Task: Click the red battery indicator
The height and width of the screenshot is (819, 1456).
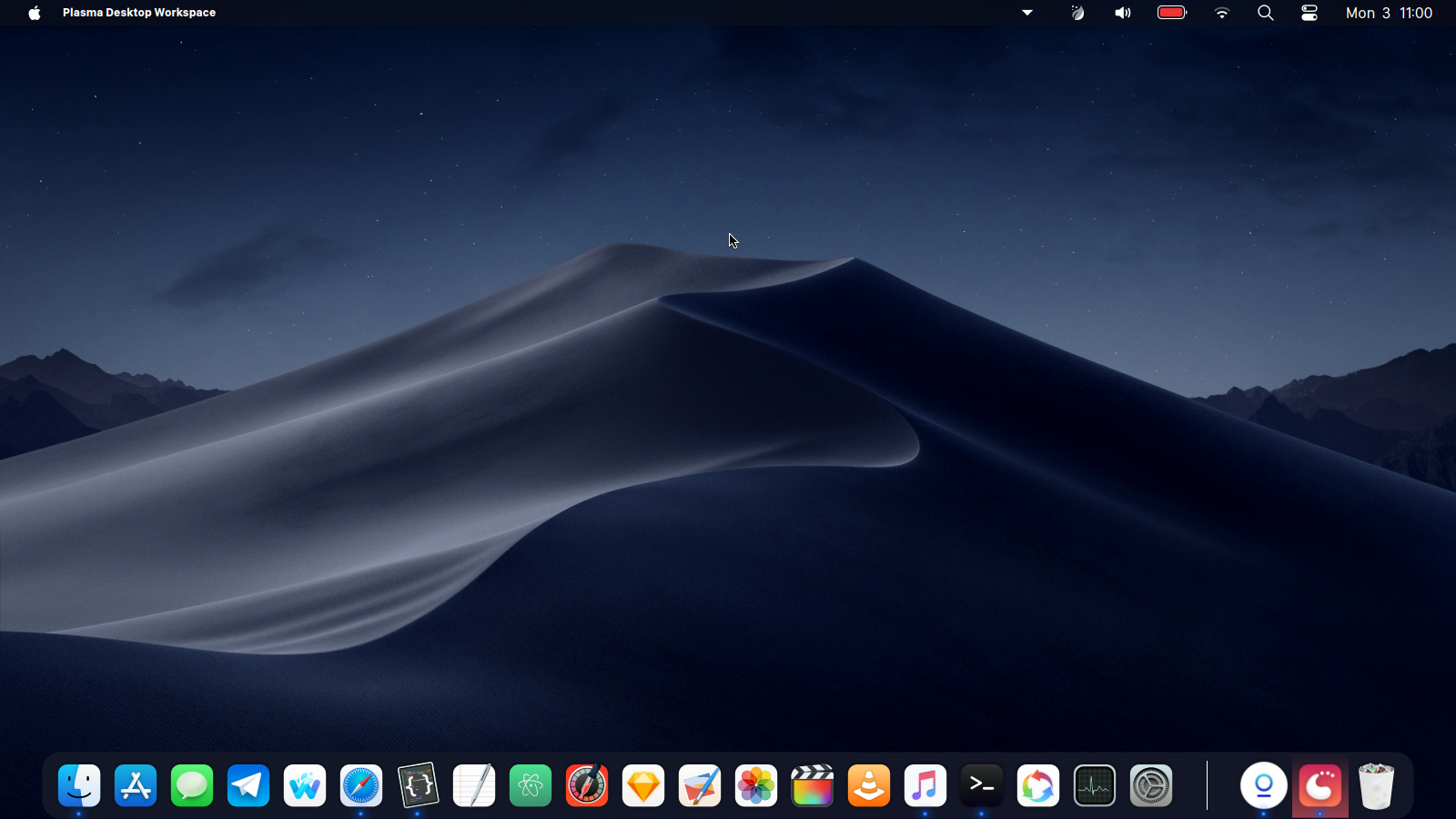Action: [1172, 13]
